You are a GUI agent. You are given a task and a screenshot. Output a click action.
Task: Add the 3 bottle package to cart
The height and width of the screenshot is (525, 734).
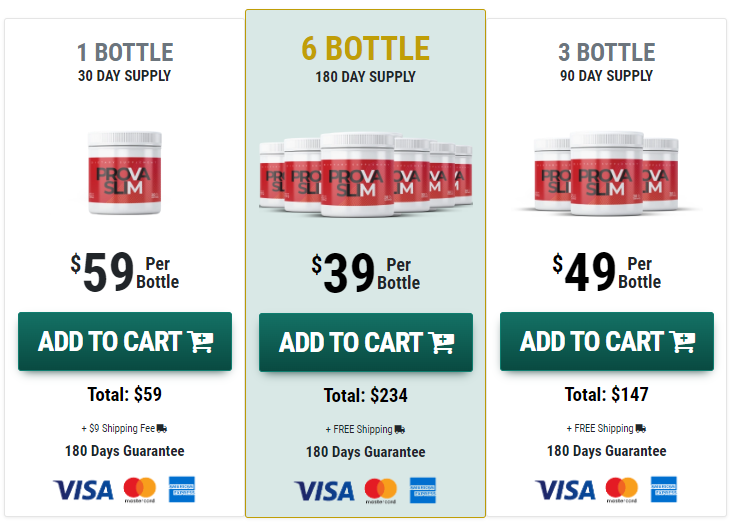pos(607,341)
